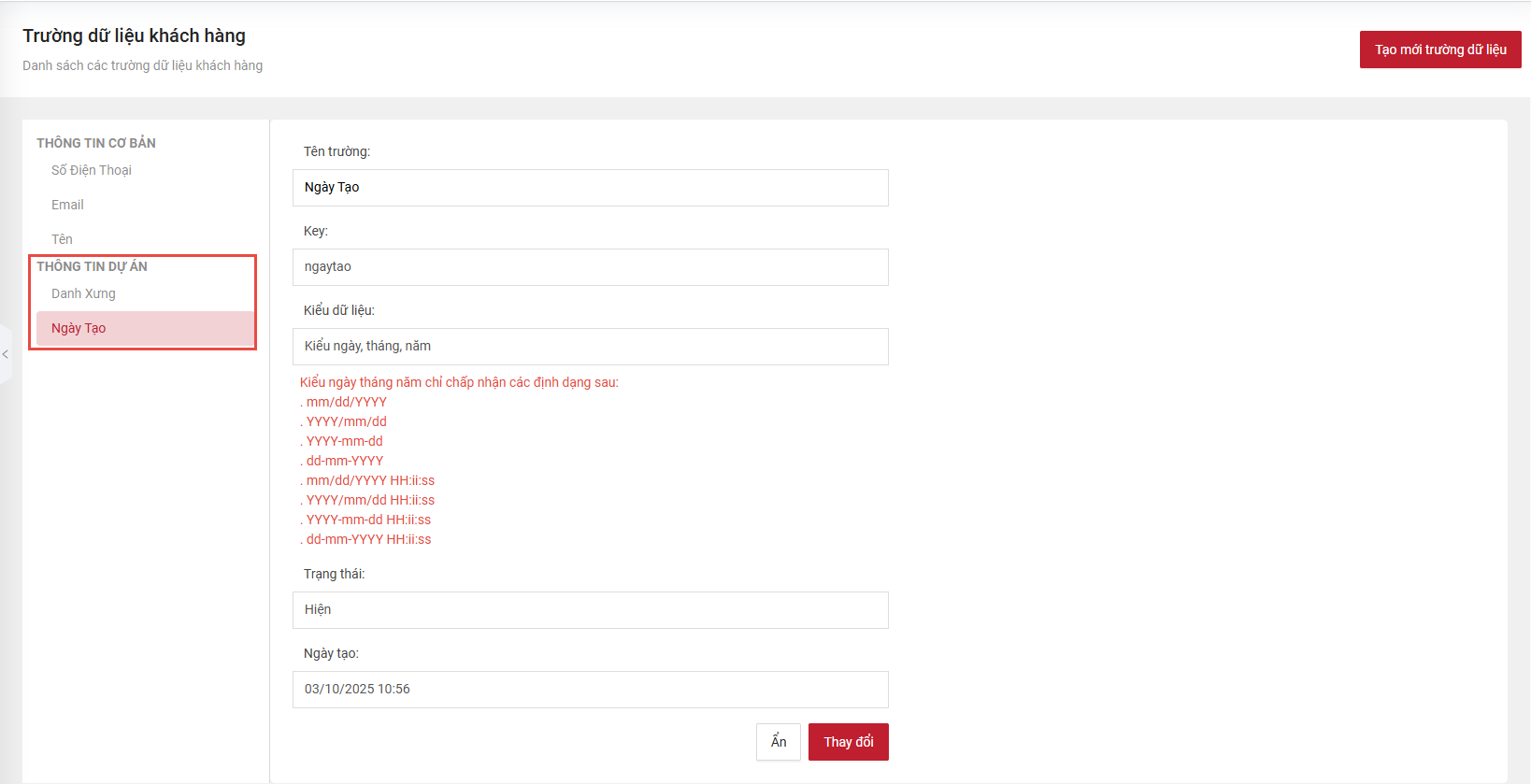This screenshot has height=784, width=1531.
Task: Focus the 'Tên trường' input containing 'Ngày Tạo'
Action: pyautogui.click(x=590, y=188)
